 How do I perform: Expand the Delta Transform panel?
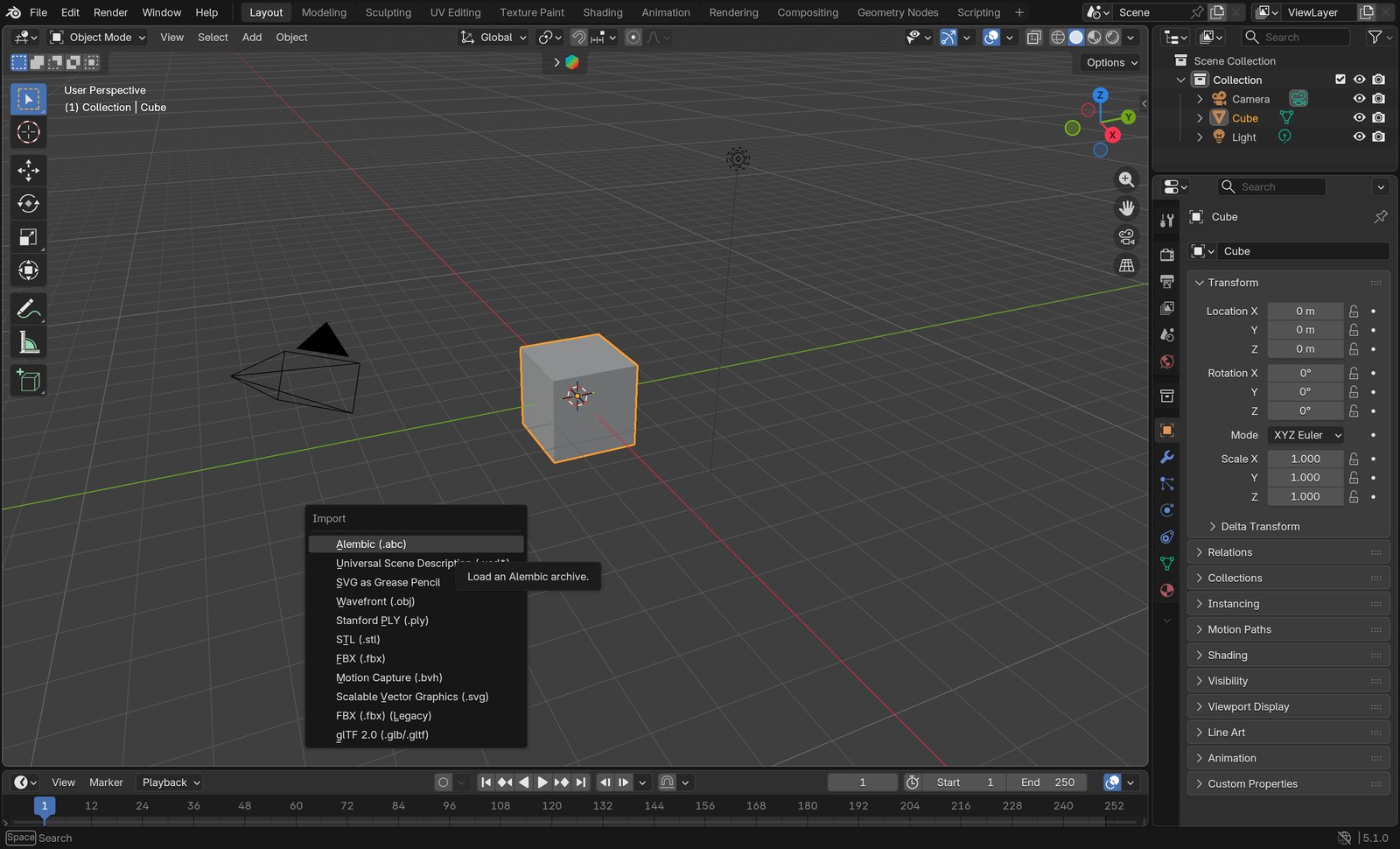(1260, 526)
